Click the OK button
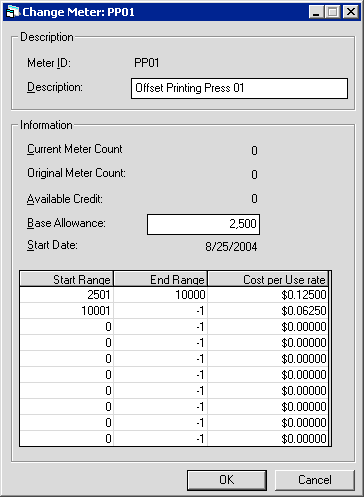Screen dimensions: 364x497 pos(227,480)
